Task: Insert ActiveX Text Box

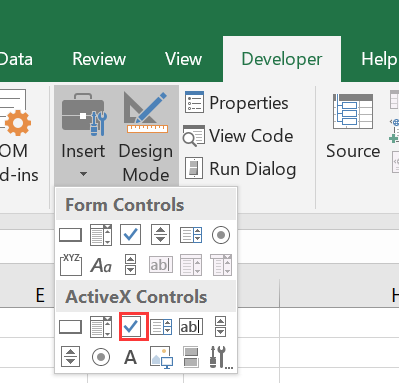Action: [x=191, y=327]
